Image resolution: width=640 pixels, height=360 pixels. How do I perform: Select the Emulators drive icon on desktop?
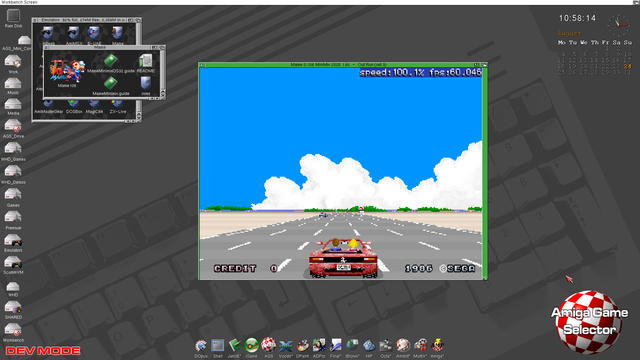point(13,240)
